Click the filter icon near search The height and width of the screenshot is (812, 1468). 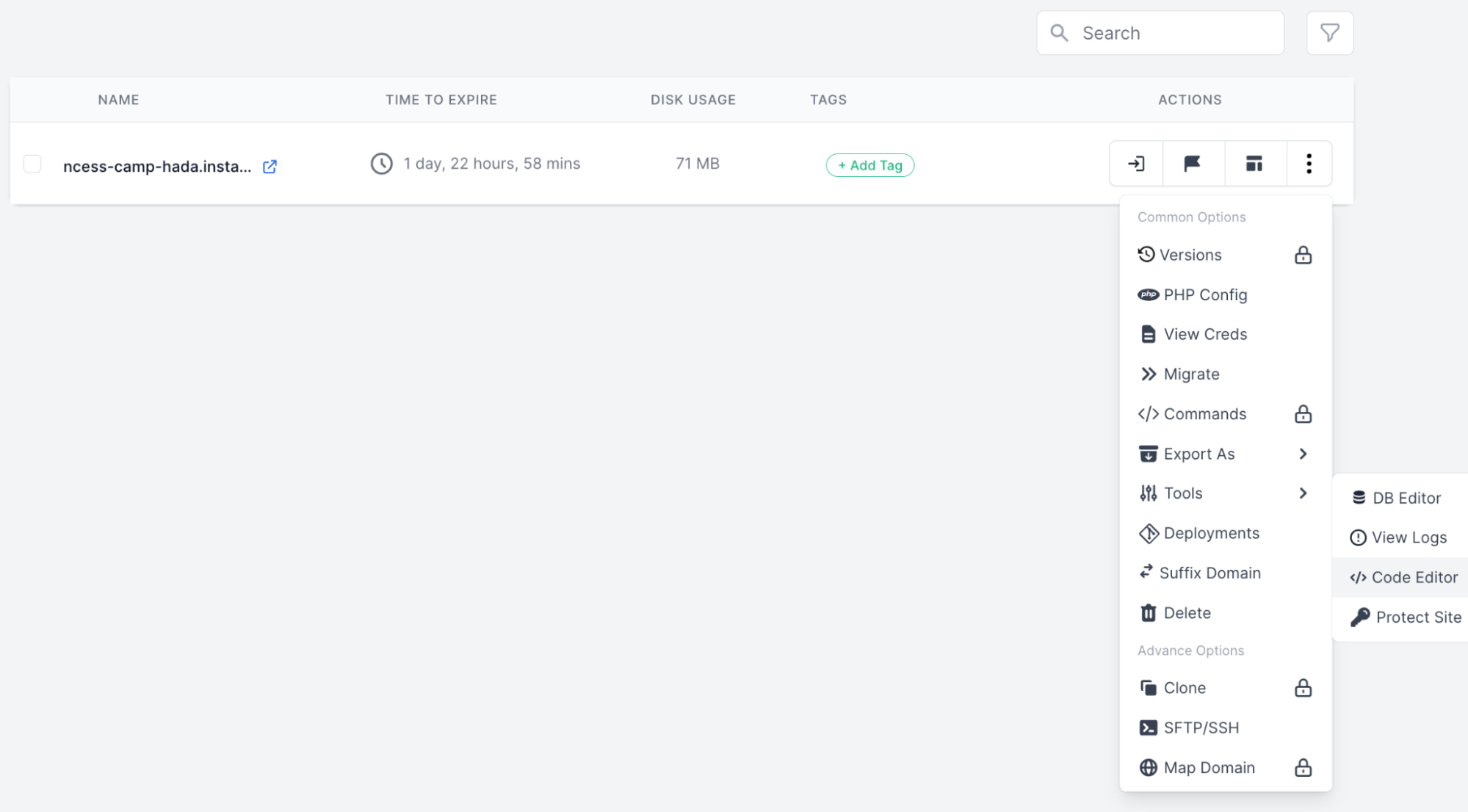tap(1329, 32)
